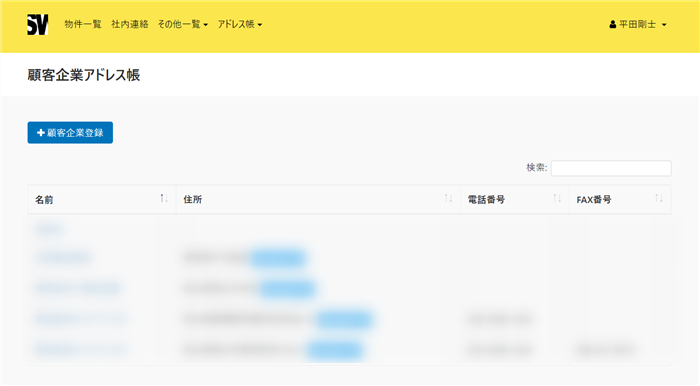Click the 顧客企業登録 button

coord(70,133)
